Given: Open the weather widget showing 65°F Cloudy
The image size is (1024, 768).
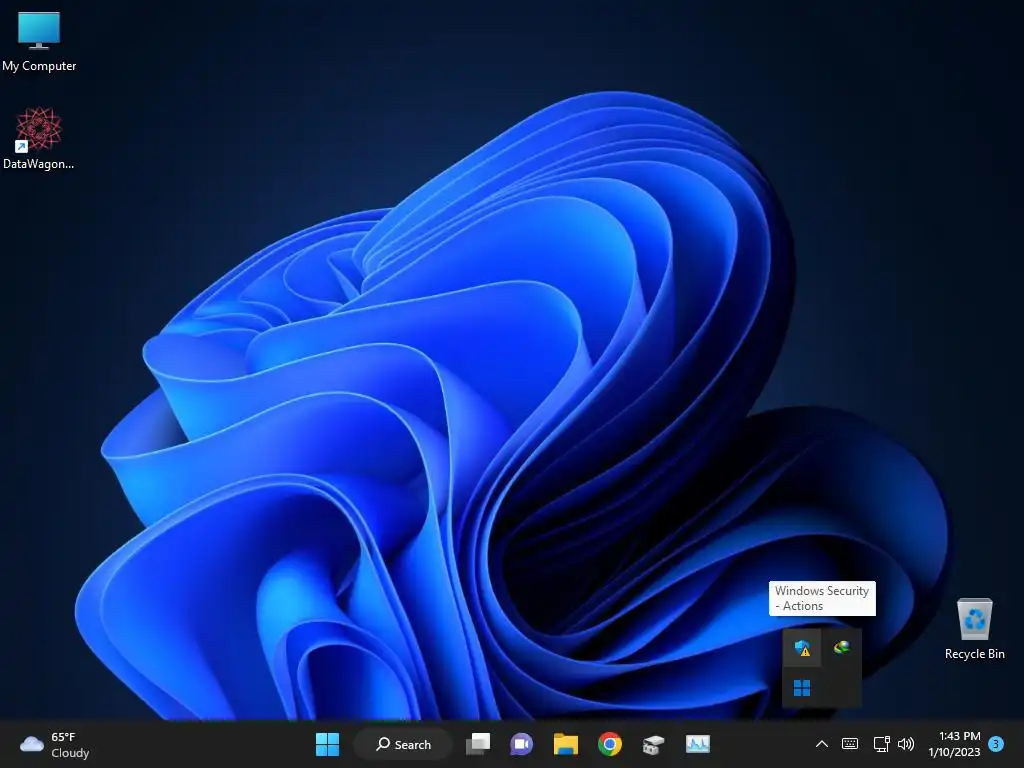Looking at the screenshot, I should tap(55, 744).
